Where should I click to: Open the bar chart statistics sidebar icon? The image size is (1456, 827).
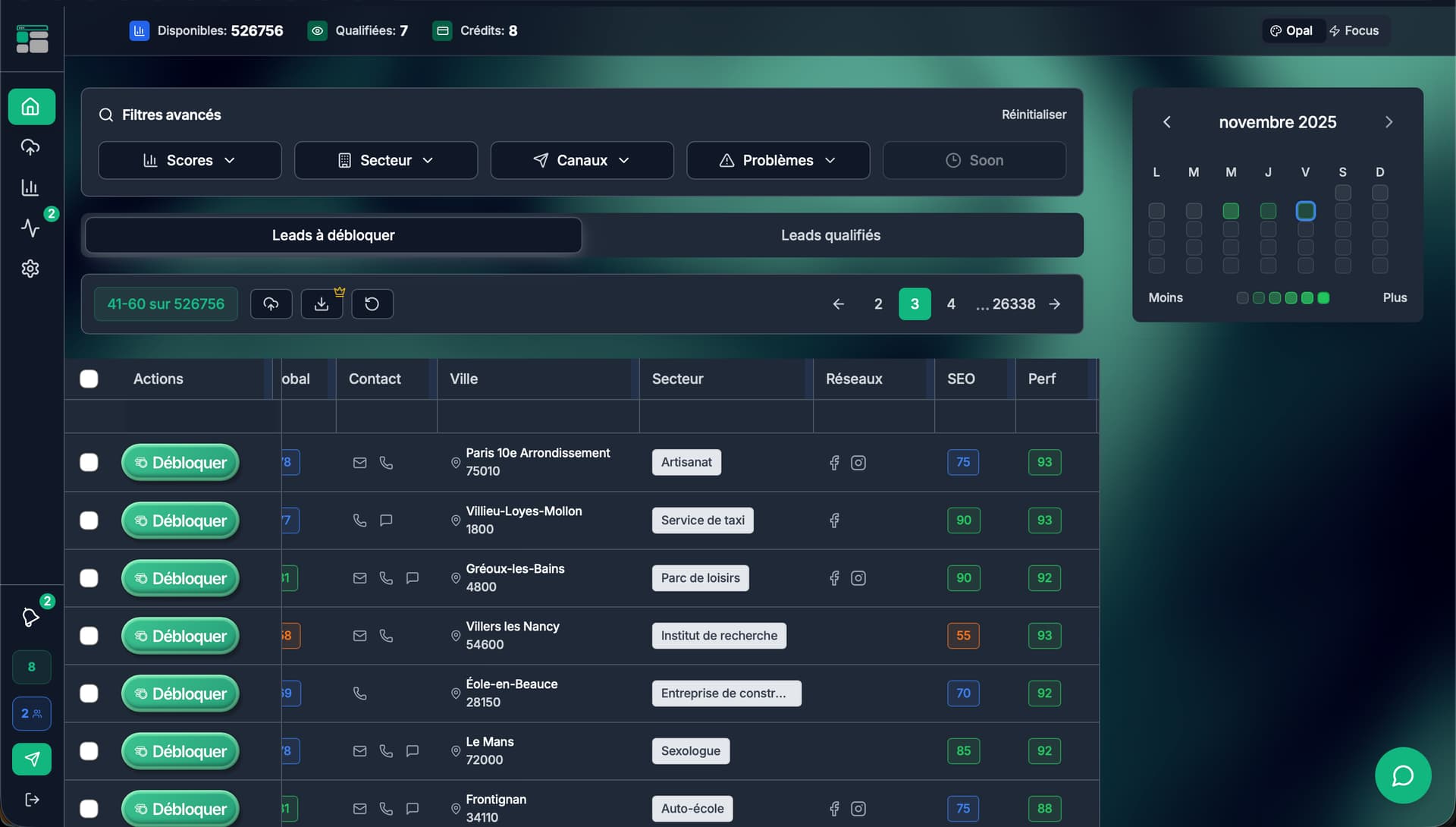30,187
